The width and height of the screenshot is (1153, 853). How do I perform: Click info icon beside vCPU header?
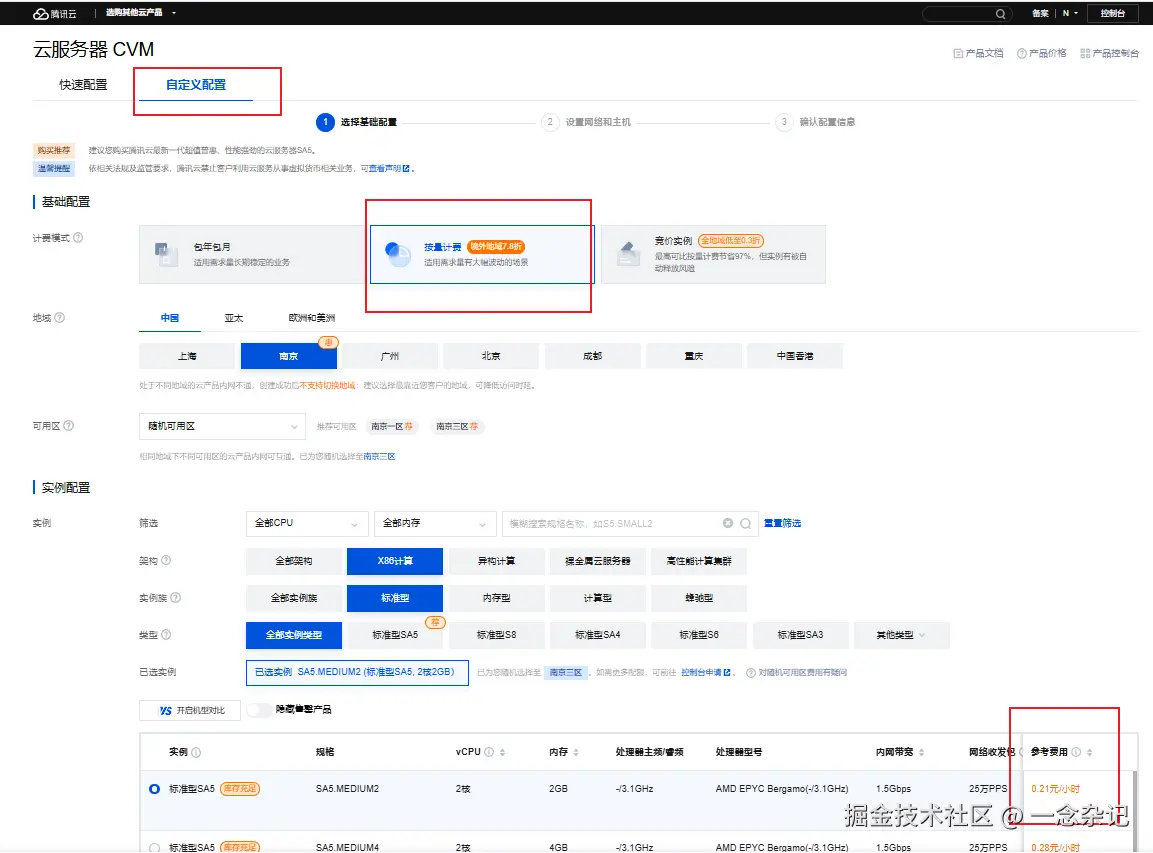[489, 752]
